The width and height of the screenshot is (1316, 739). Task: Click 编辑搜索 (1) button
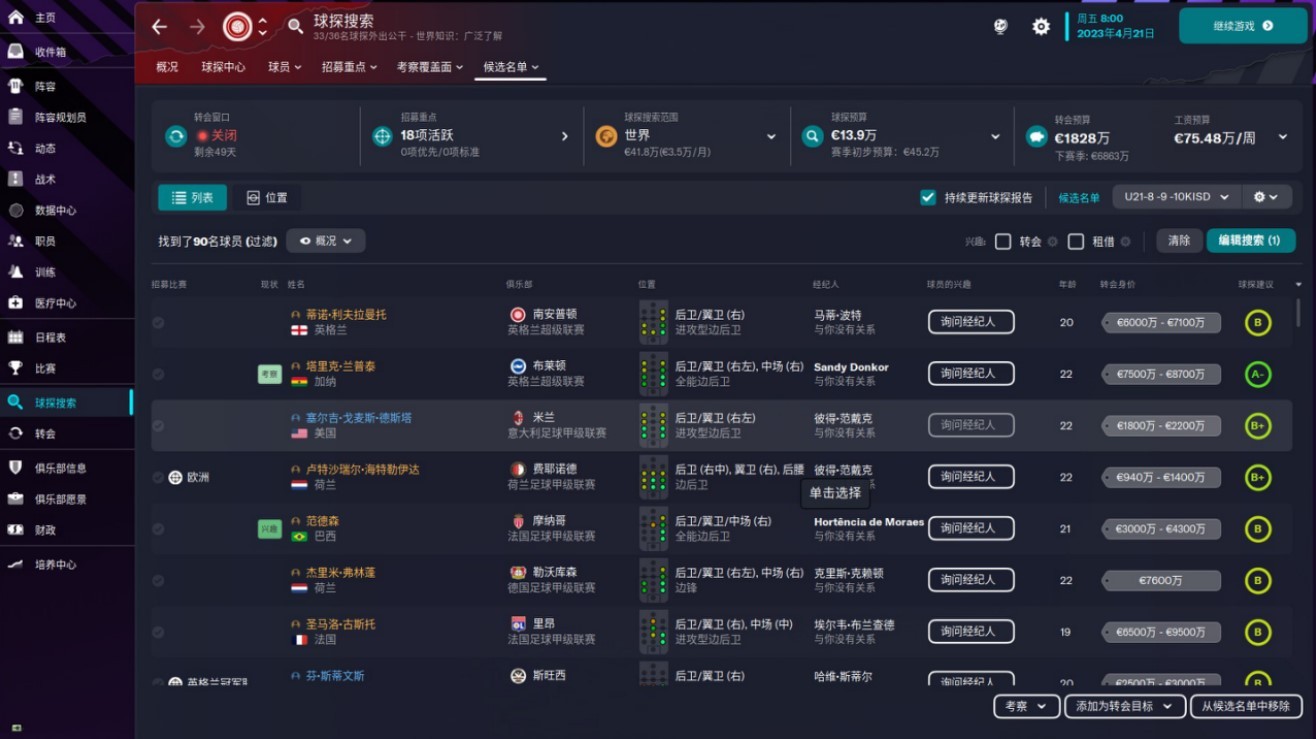click(1250, 241)
